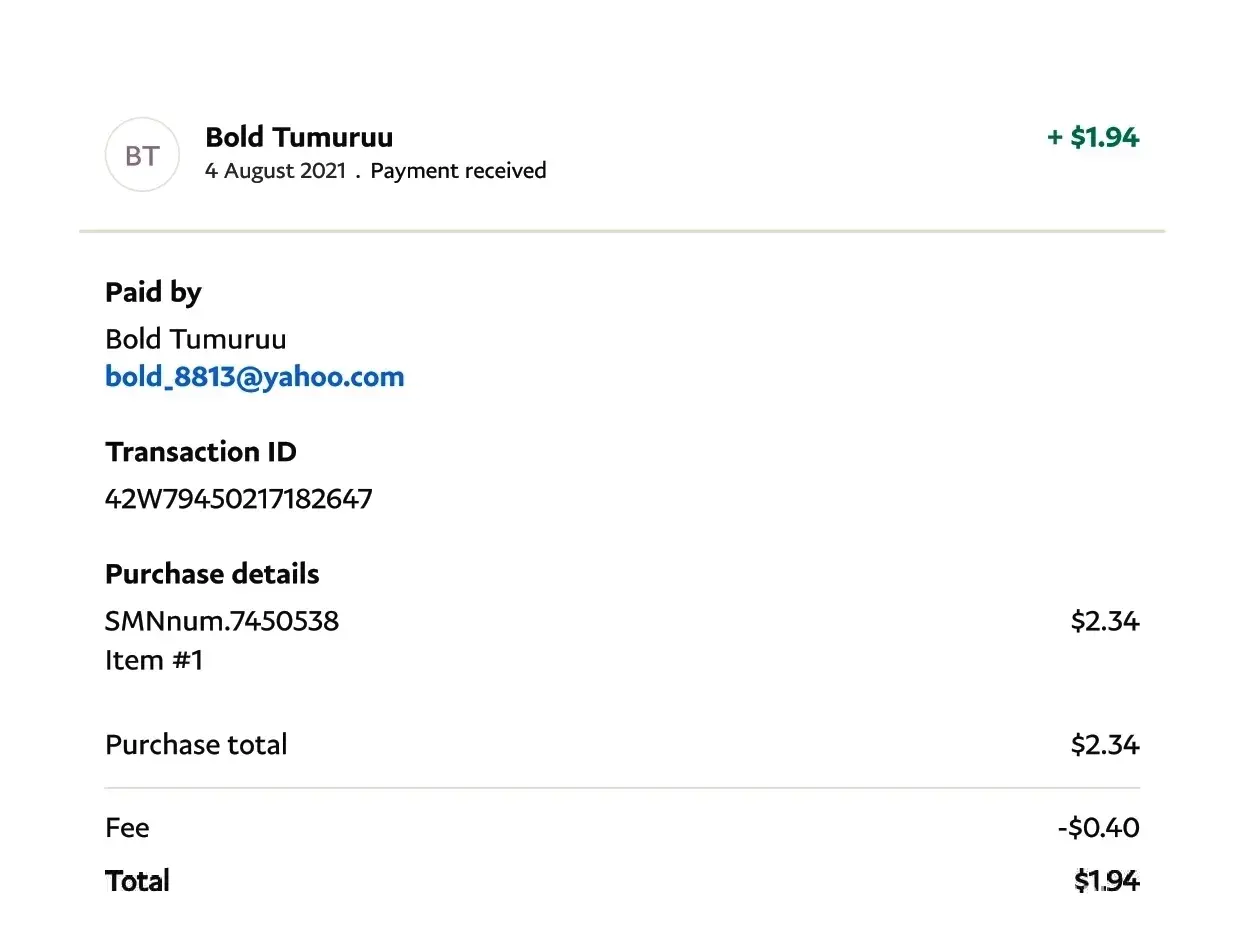Image resolution: width=1241 pixels, height=948 pixels.
Task: Select the payer name under Paid by
Action: [195, 339]
